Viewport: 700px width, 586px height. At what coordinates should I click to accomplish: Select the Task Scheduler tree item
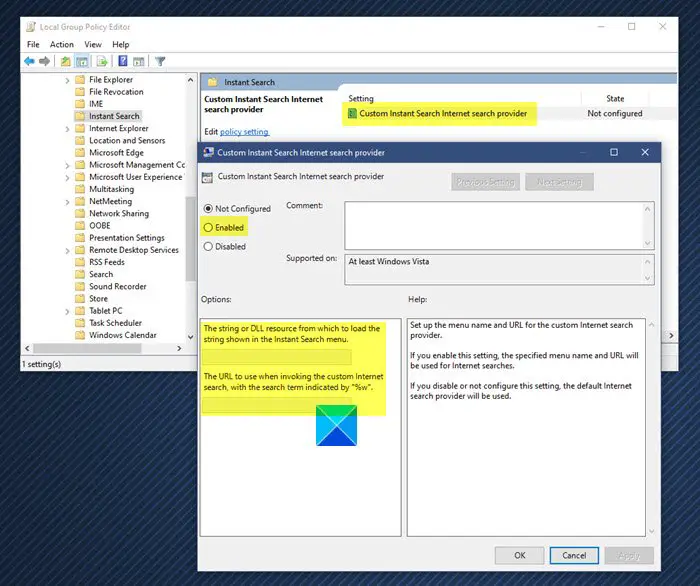[115, 323]
